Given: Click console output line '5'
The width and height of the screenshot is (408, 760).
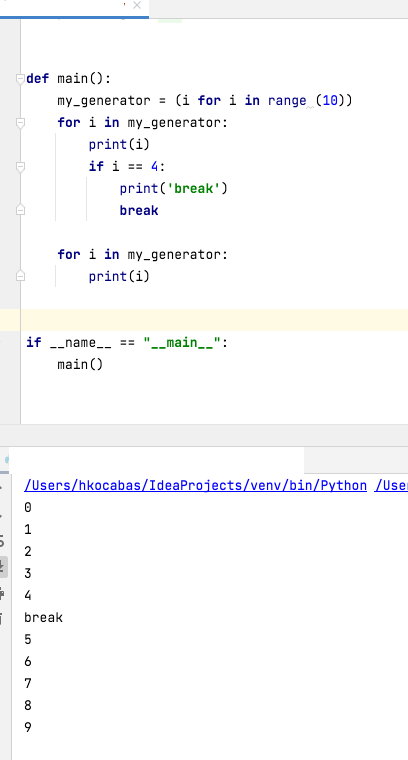Looking at the screenshot, I should coord(28,640).
